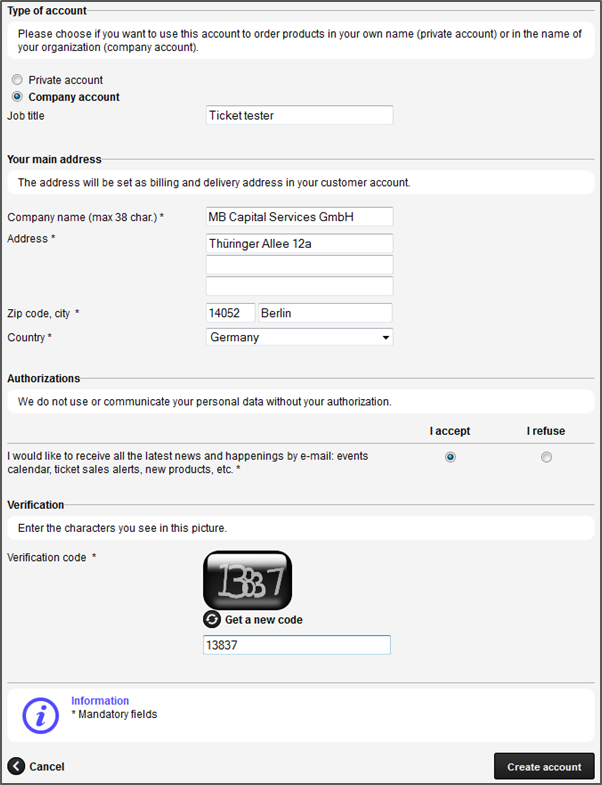Click the Cancel back-arrow icon
Screen dimensions: 602x785
(16, 766)
